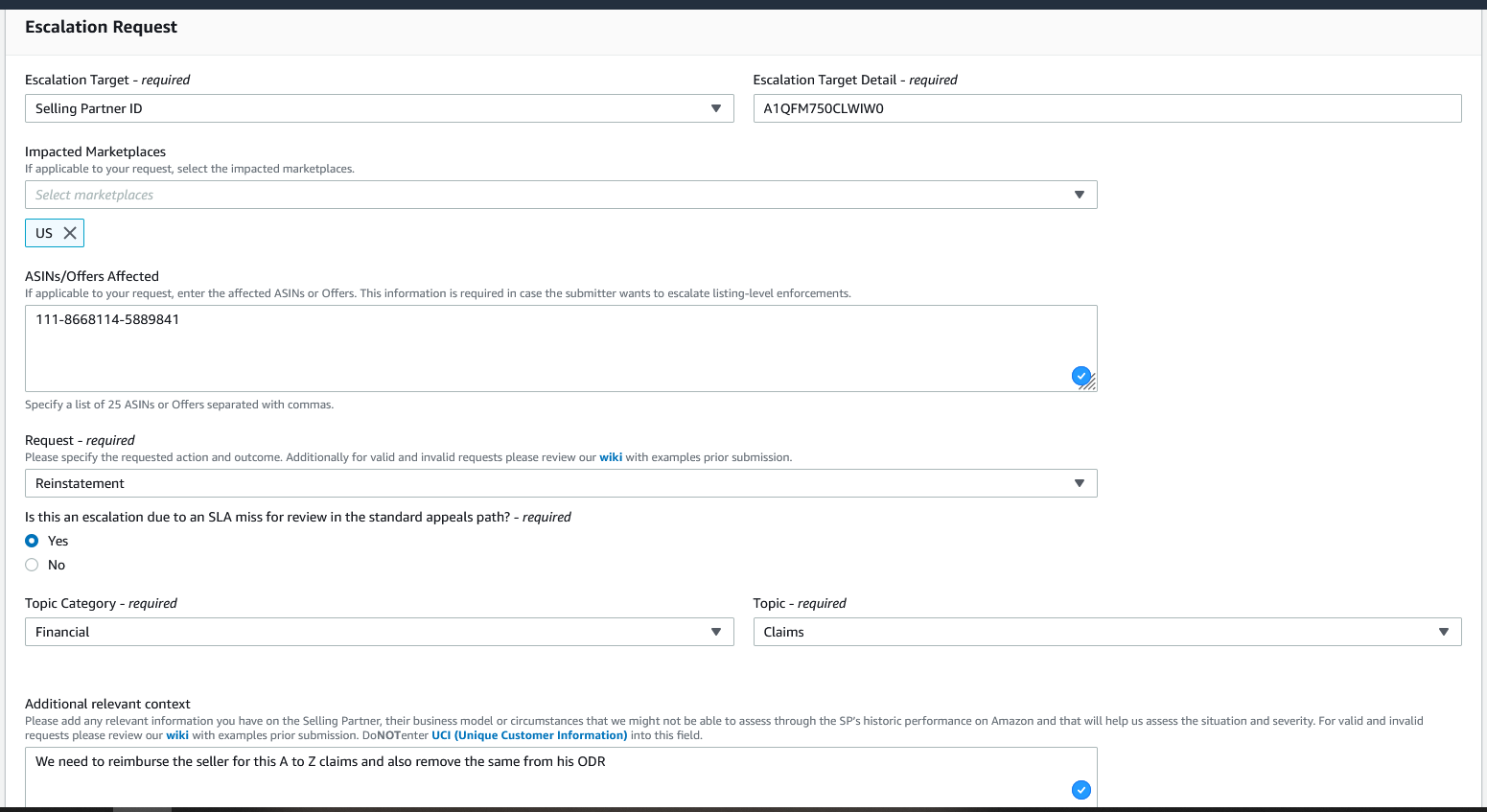Expand the Select marketplaces dropdown
The image size is (1487, 812).
point(1079,195)
